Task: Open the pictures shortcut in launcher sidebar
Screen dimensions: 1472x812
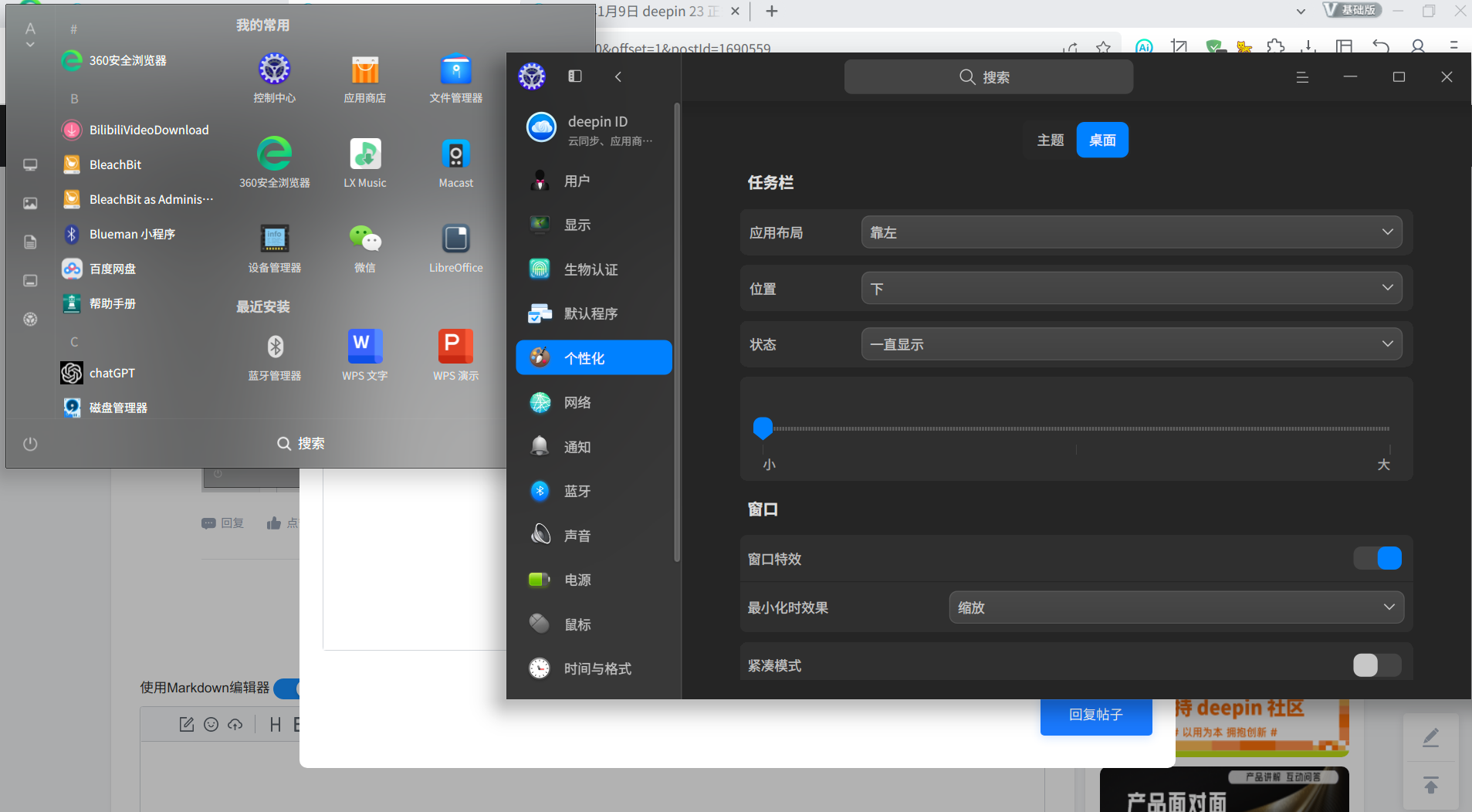Action: [x=30, y=203]
